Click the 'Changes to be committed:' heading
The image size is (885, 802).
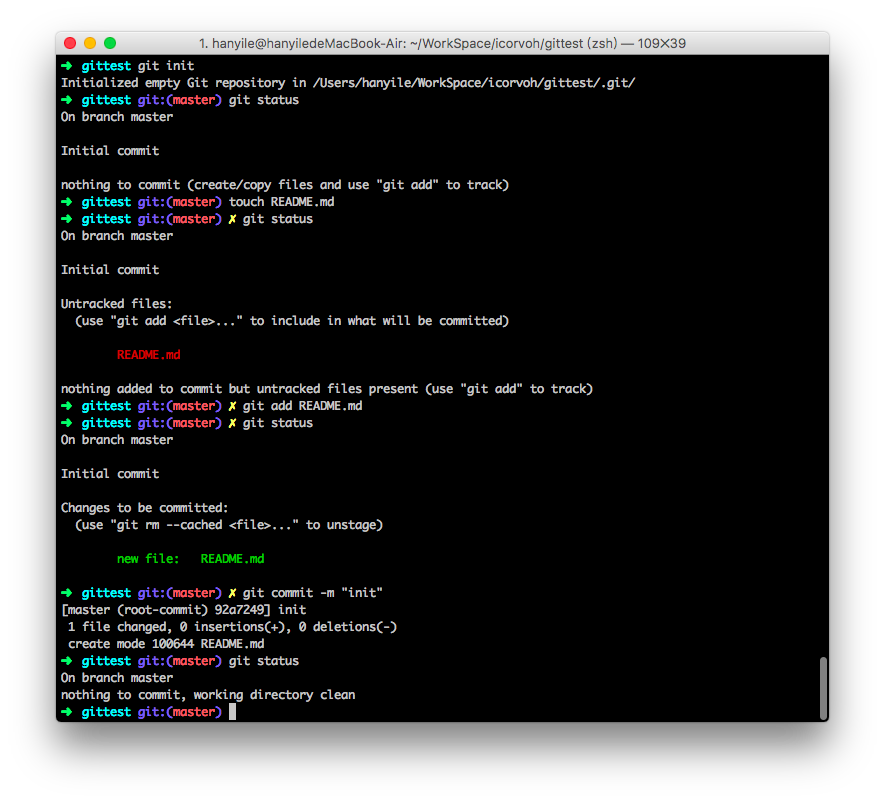pos(144,508)
